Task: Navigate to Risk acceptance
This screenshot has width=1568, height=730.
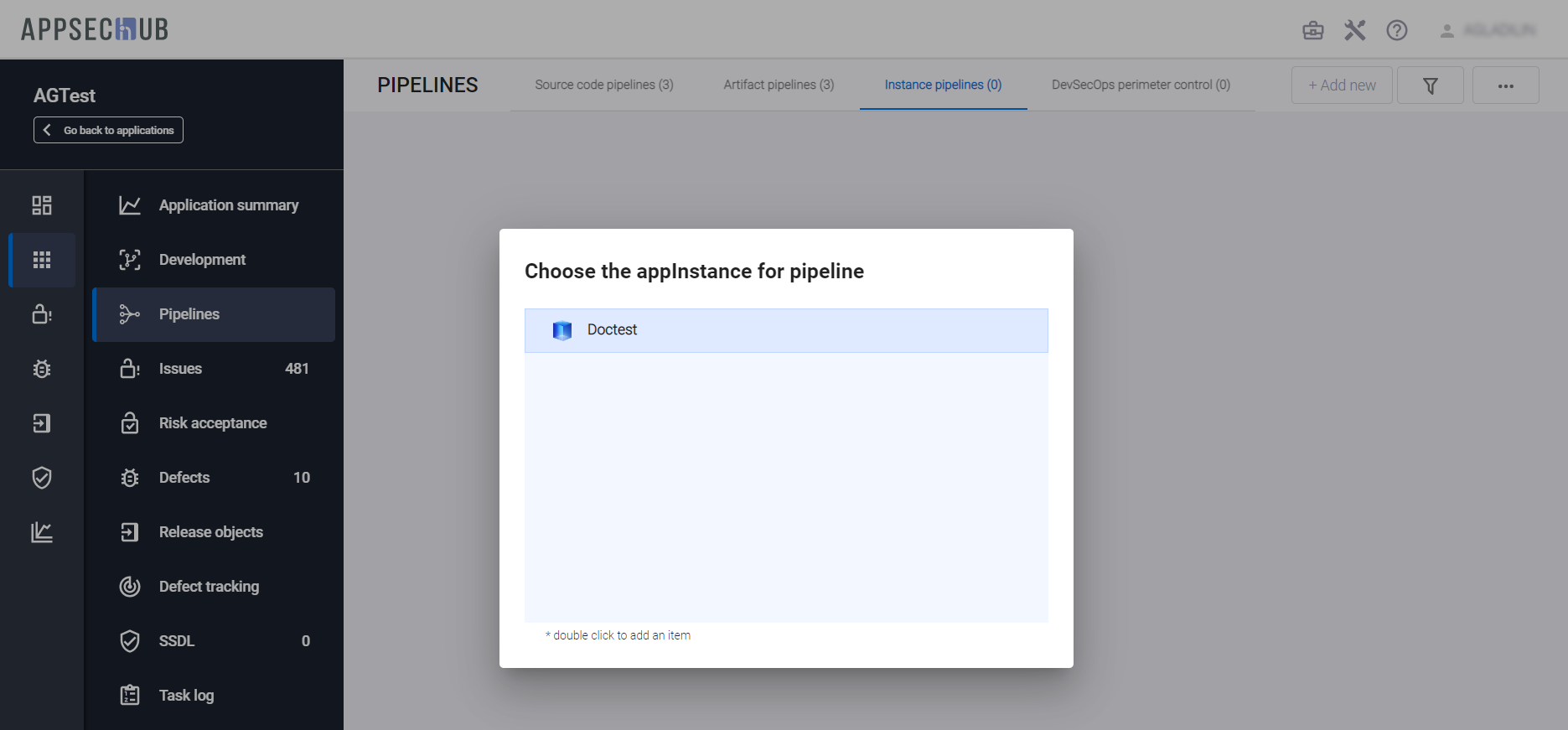Action: 213,423
